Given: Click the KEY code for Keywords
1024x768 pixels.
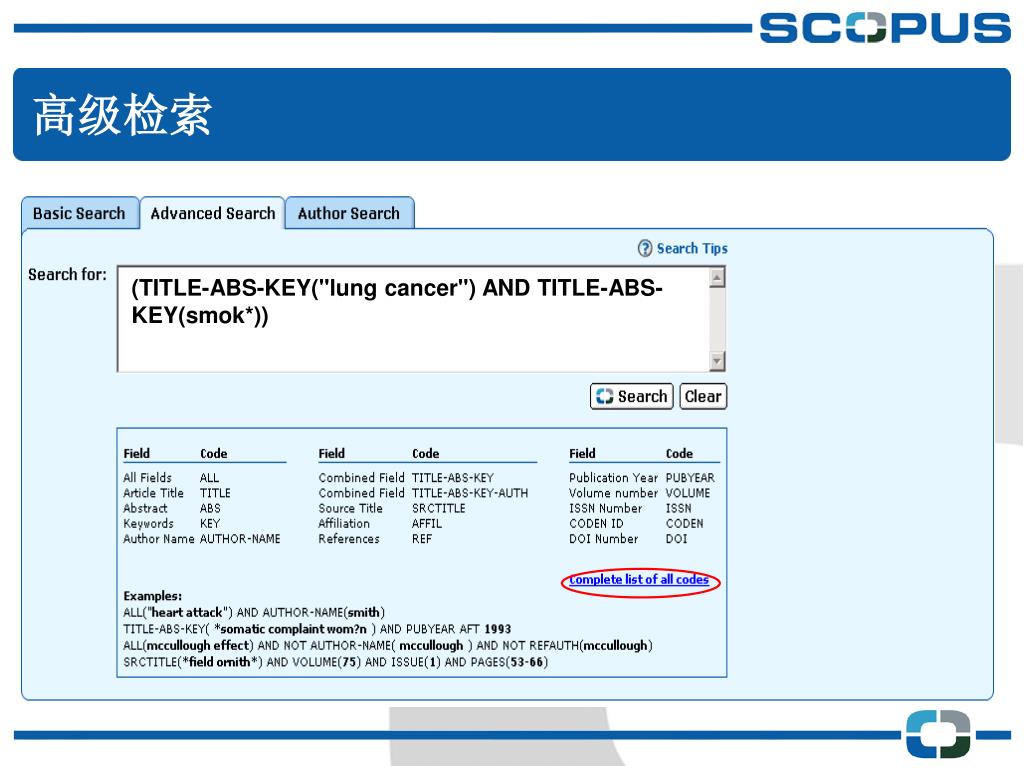Looking at the screenshot, I should pyautogui.click(x=210, y=524).
